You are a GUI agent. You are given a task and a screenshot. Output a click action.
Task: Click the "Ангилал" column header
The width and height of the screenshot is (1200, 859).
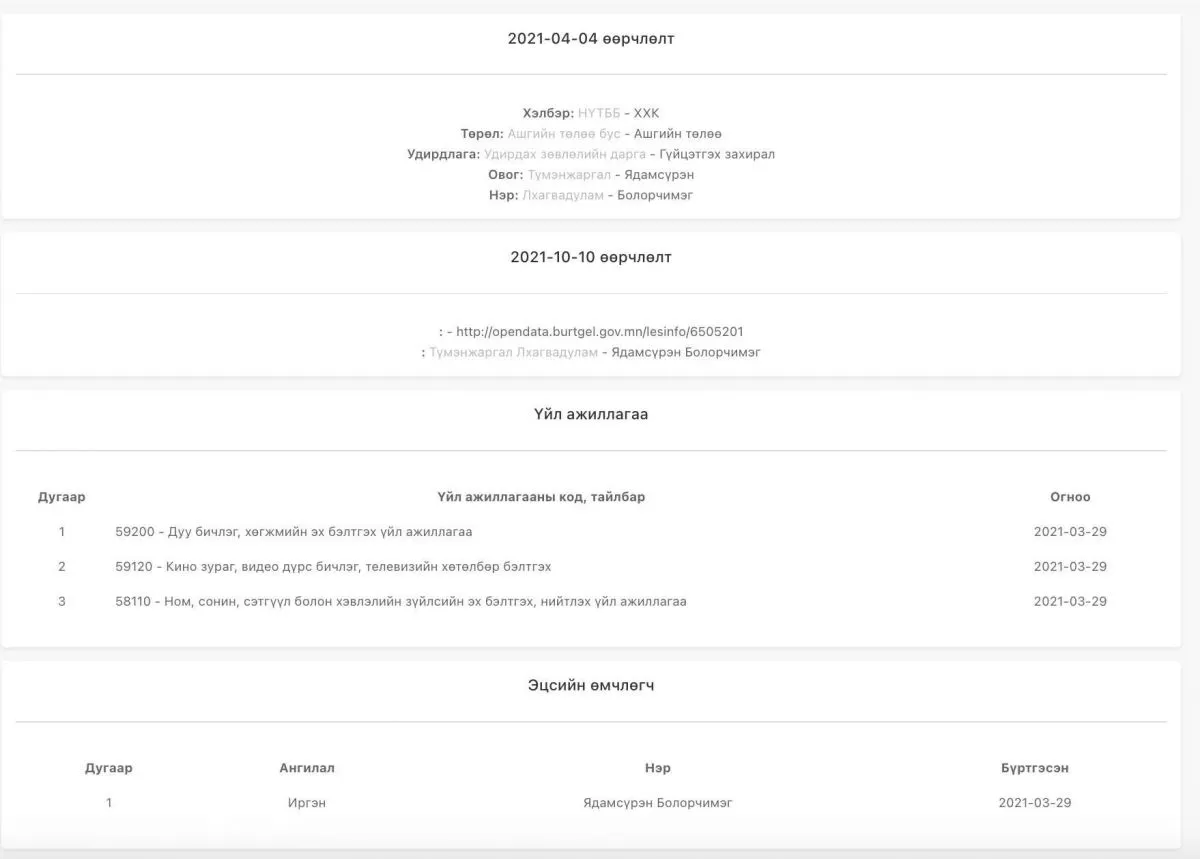(307, 768)
